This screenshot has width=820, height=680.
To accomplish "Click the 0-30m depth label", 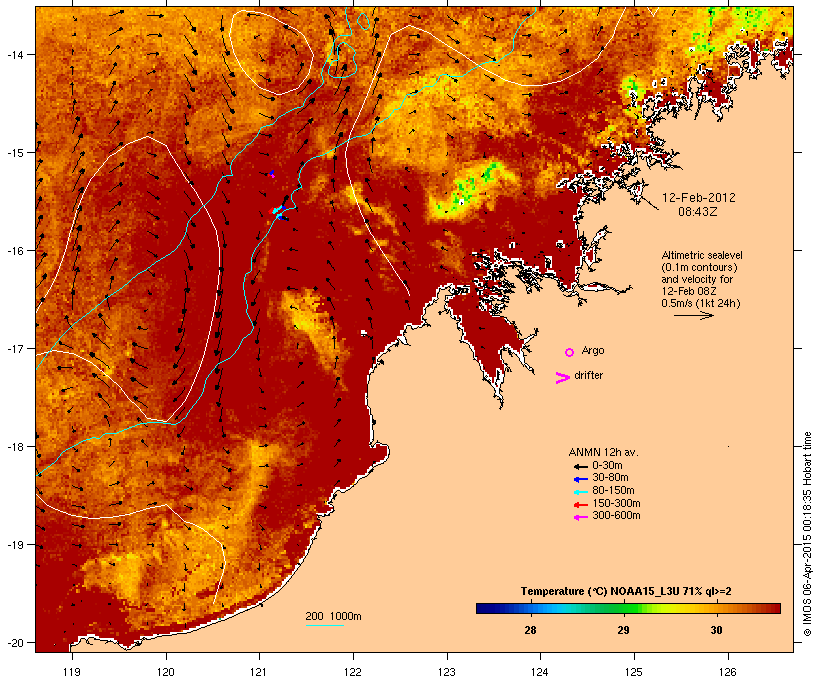I will tap(607, 466).
